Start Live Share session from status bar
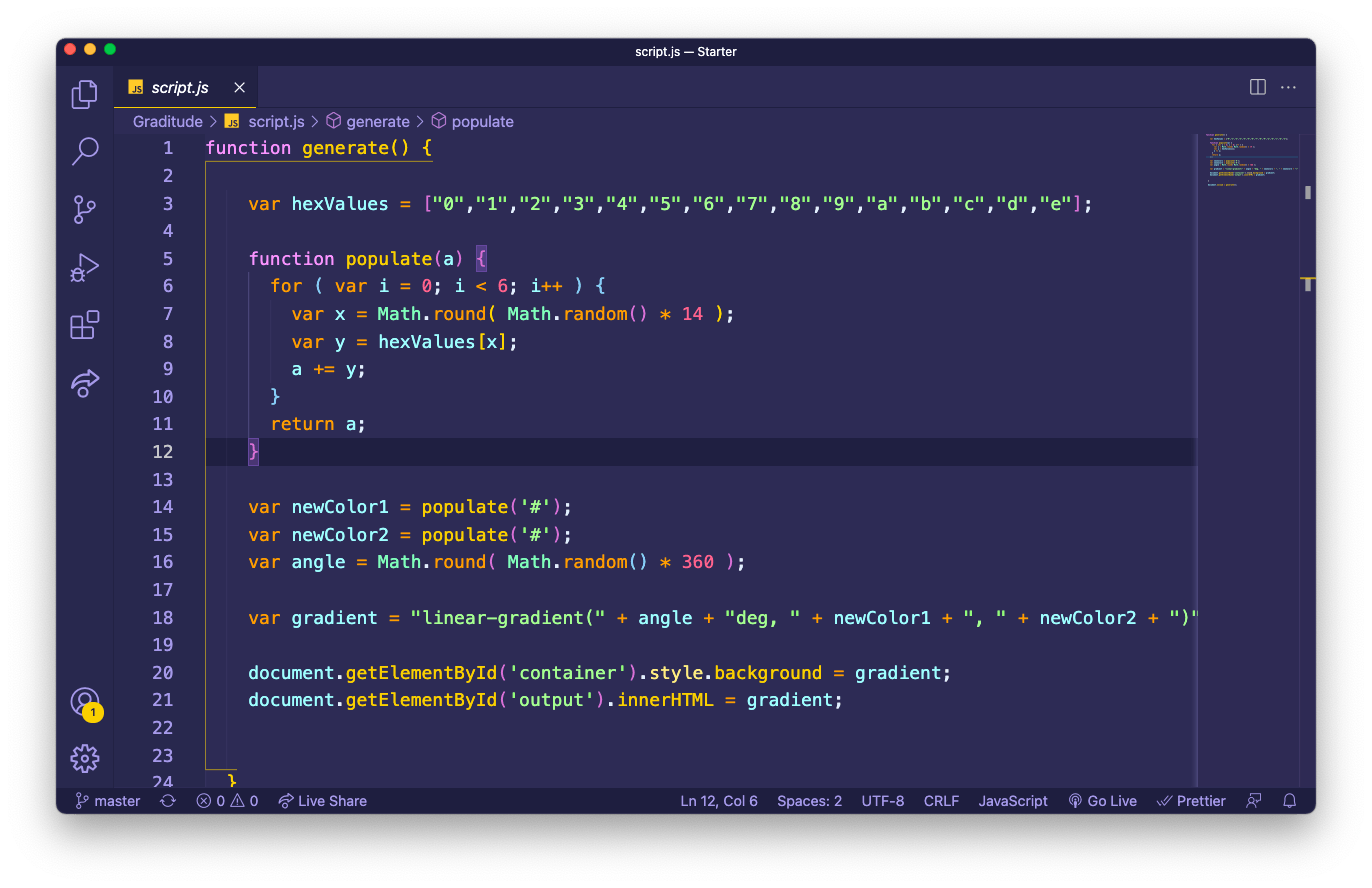Viewport: 1372px width, 888px height. point(322,801)
